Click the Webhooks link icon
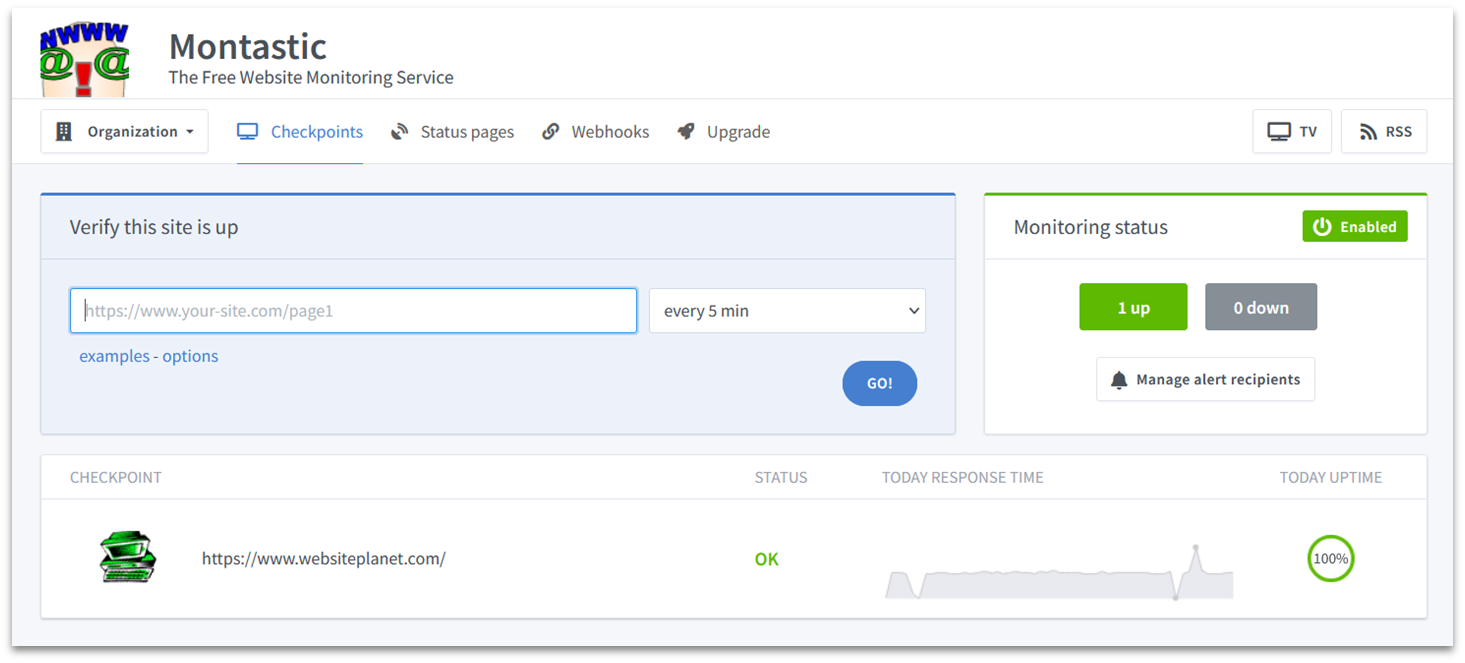 [x=551, y=131]
